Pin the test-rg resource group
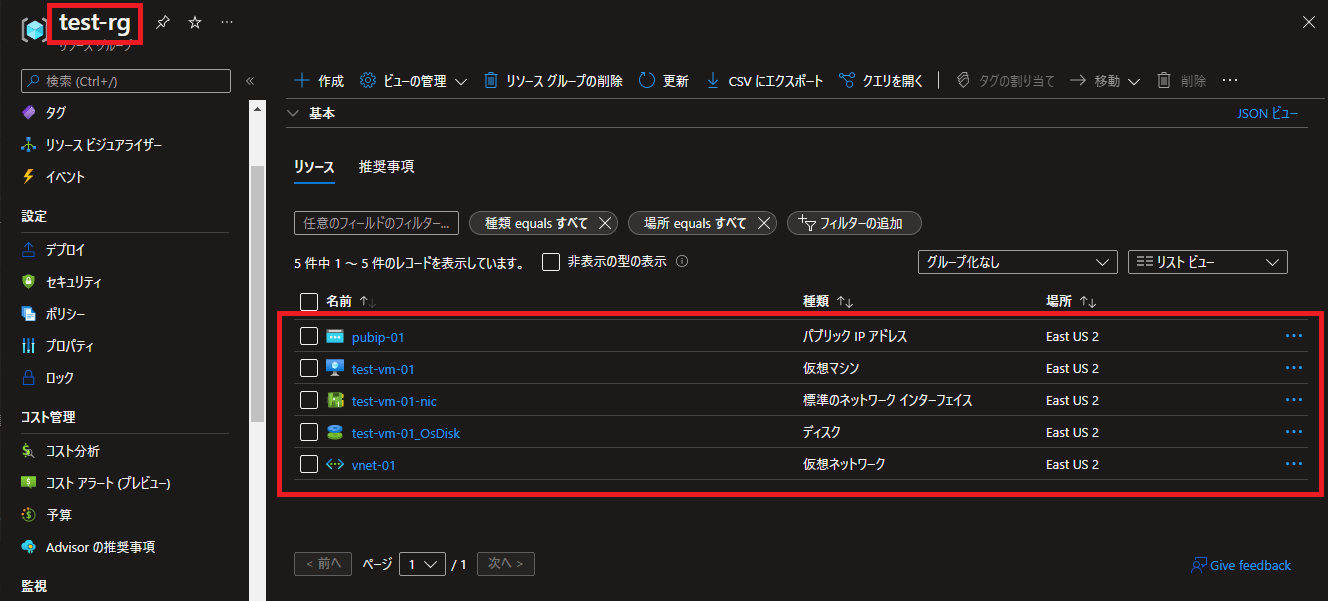Image resolution: width=1328 pixels, height=601 pixels. pyautogui.click(x=163, y=22)
